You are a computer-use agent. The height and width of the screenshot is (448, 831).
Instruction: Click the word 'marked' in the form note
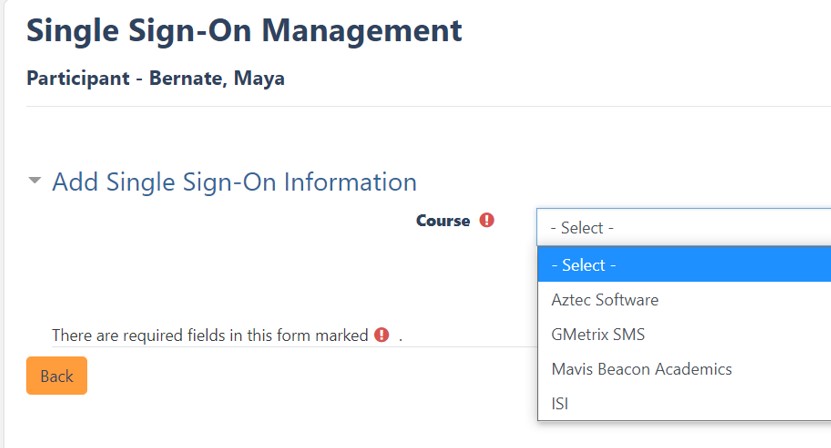pyautogui.click(x=341, y=335)
